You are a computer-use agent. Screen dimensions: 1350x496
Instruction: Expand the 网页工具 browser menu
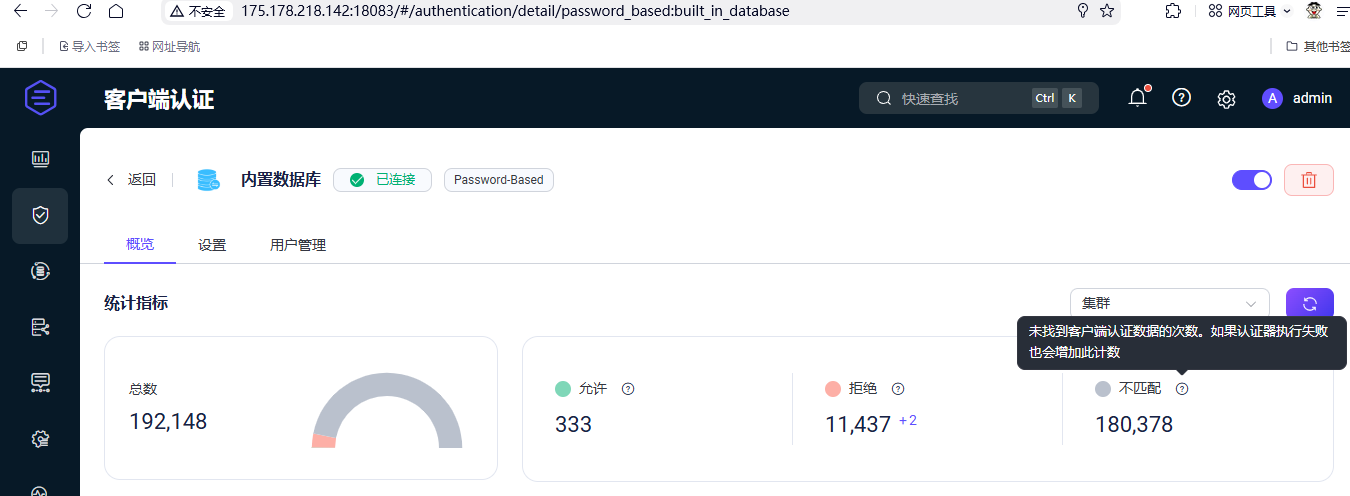1250,11
